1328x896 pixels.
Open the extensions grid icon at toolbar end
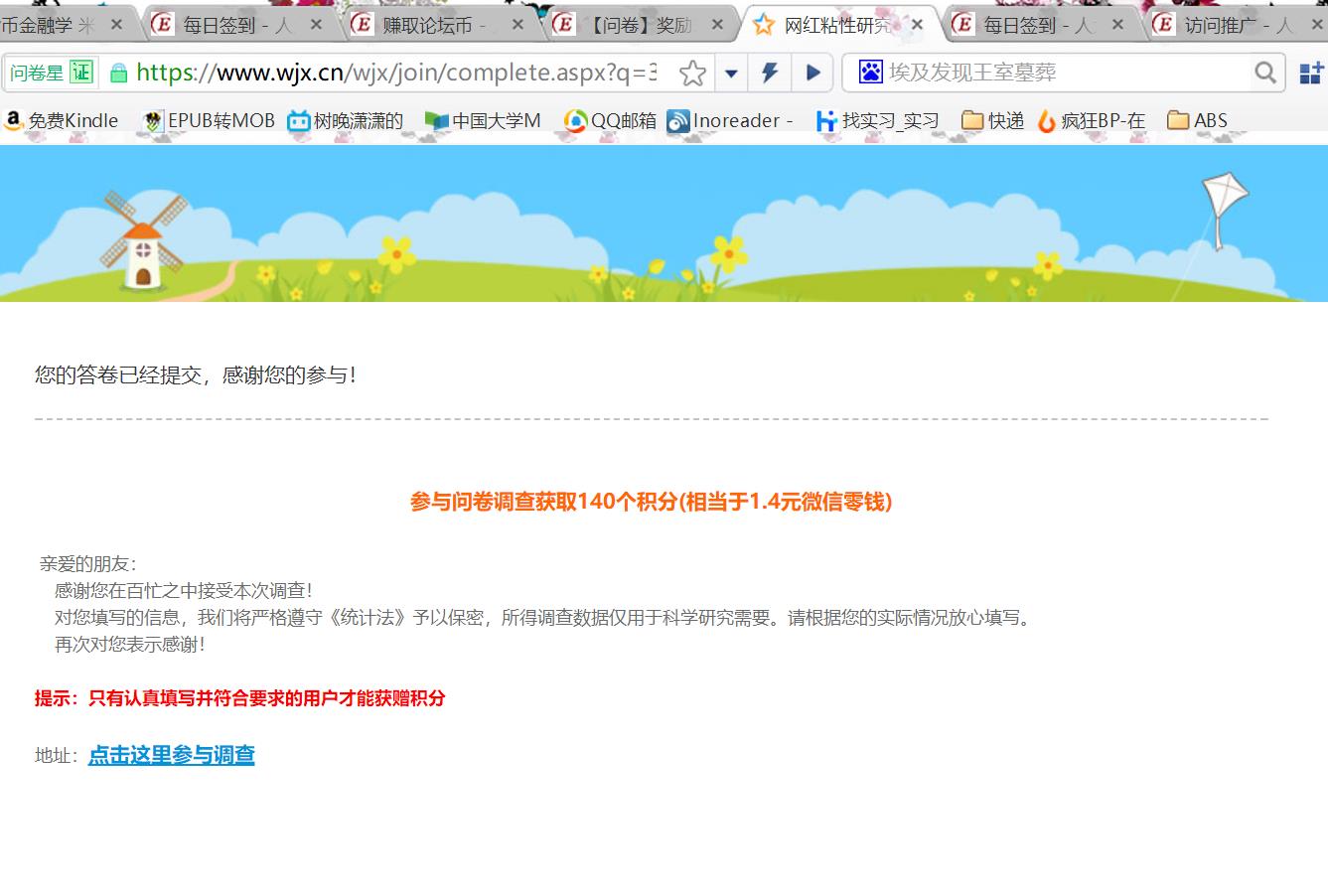(1311, 73)
